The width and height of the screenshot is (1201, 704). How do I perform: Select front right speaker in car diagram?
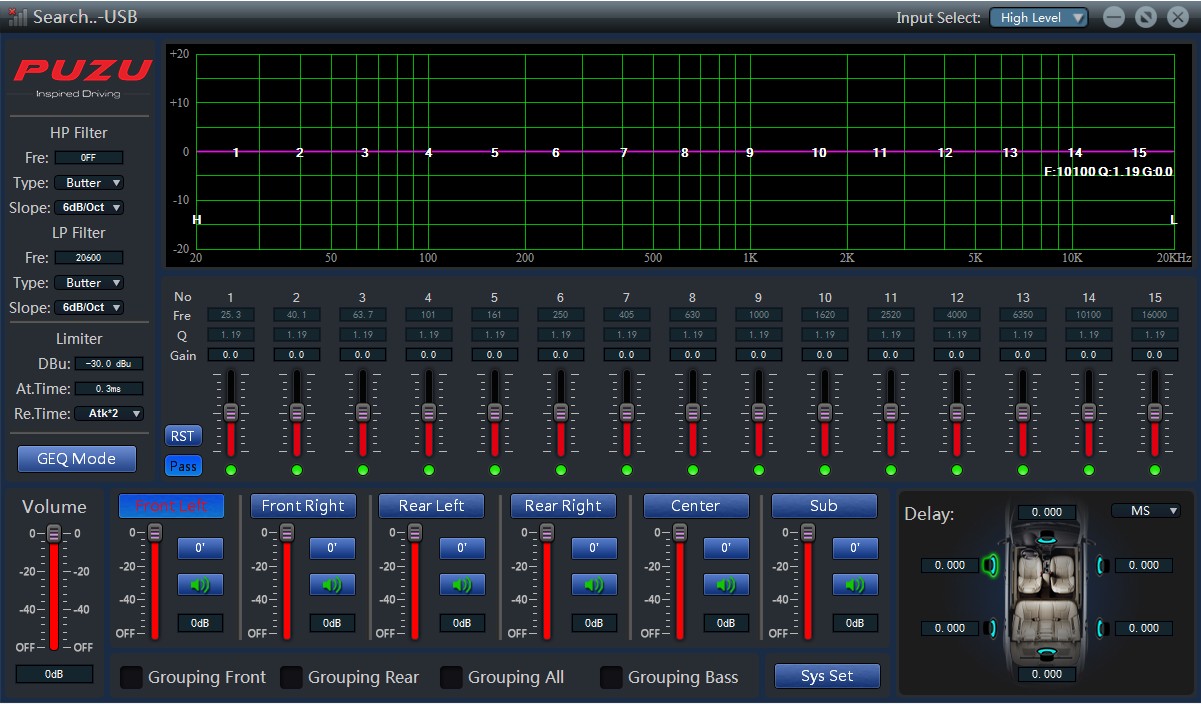(x=1102, y=566)
